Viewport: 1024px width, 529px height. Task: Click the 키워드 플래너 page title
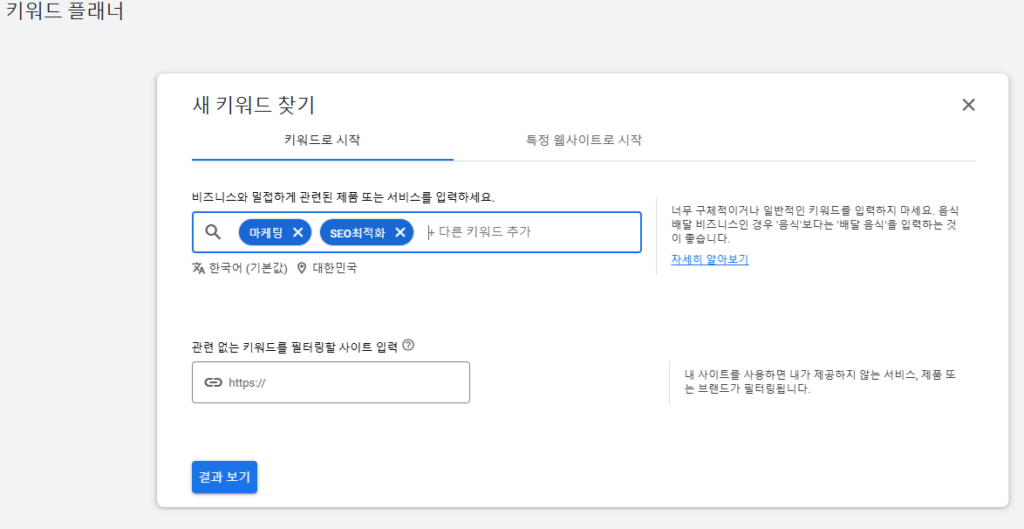[65, 10]
